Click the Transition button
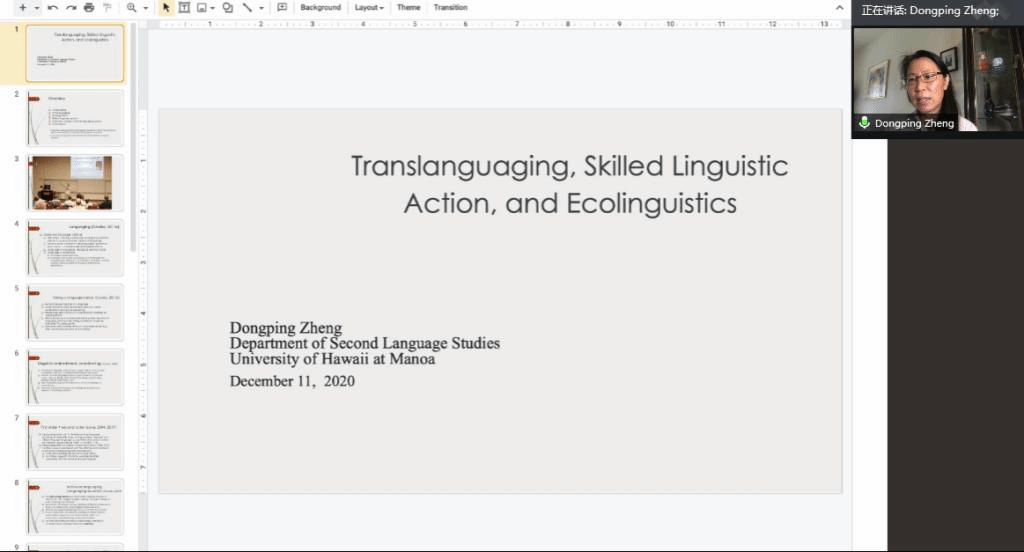Image resolution: width=1024 pixels, height=552 pixels. 451,7
